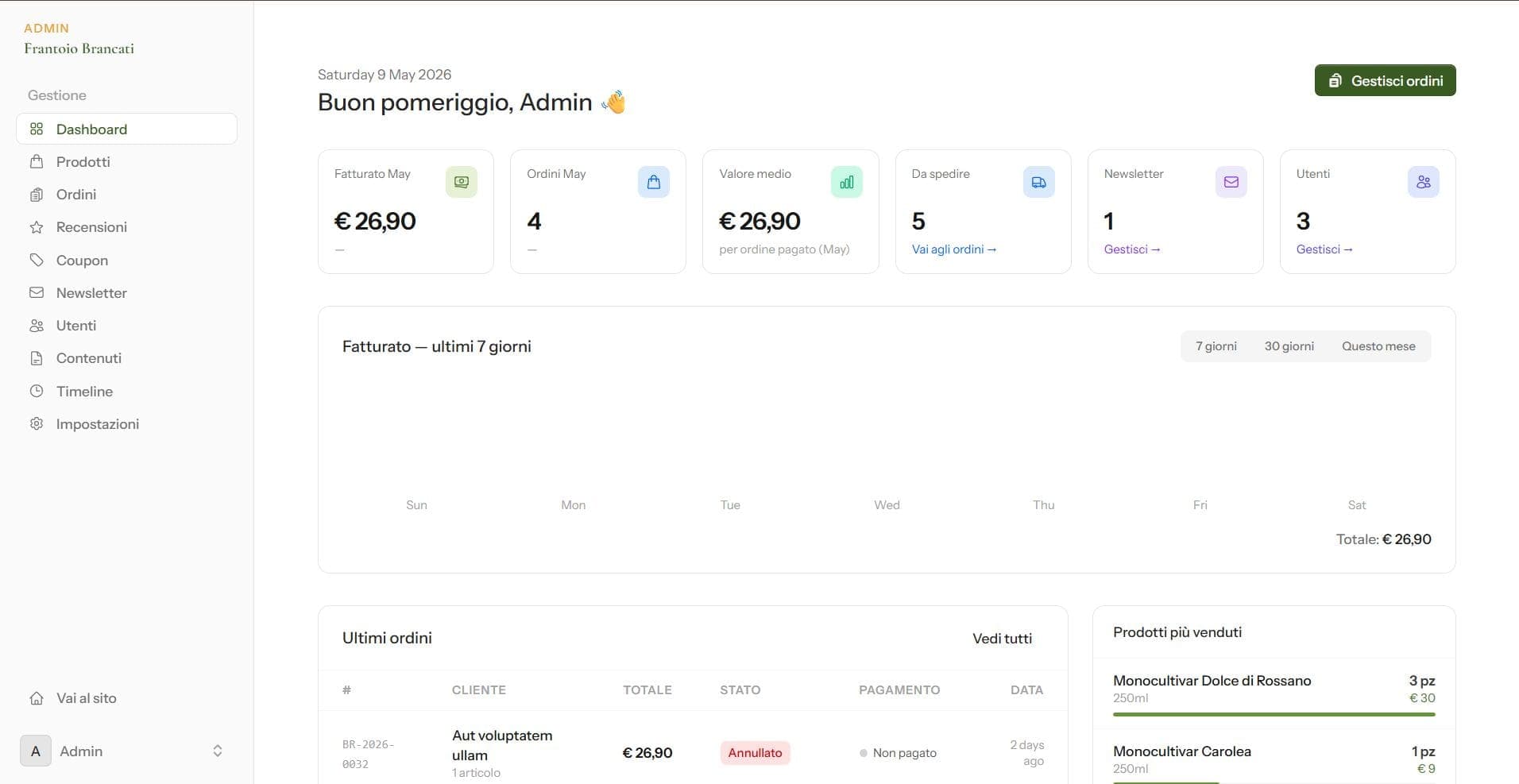Click the Fatturato May value € 26,90

pos(375,221)
